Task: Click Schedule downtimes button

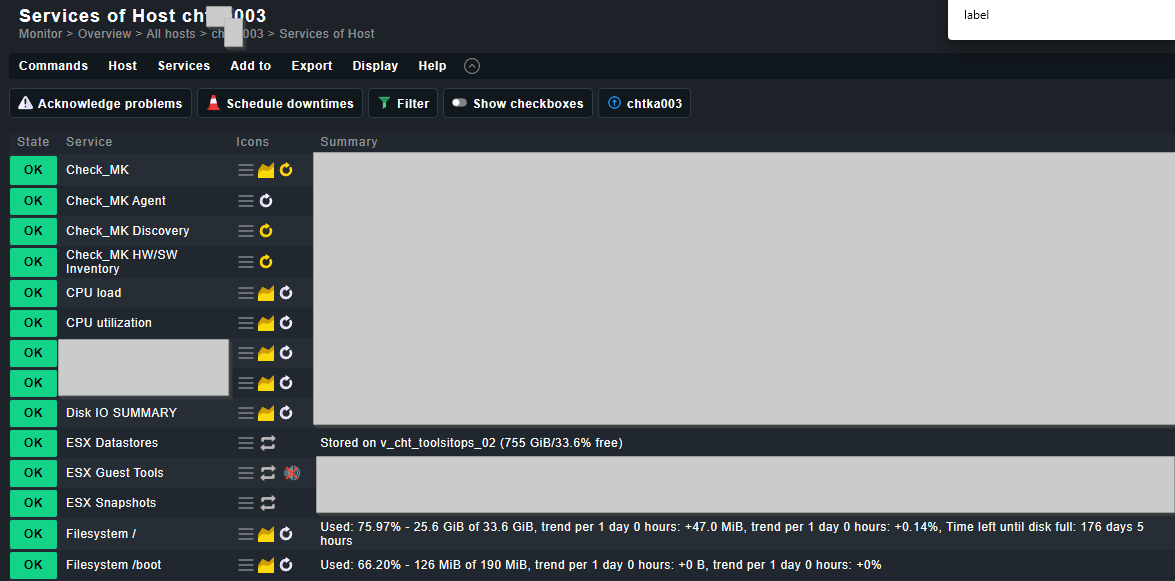Action: coord(280,103)
